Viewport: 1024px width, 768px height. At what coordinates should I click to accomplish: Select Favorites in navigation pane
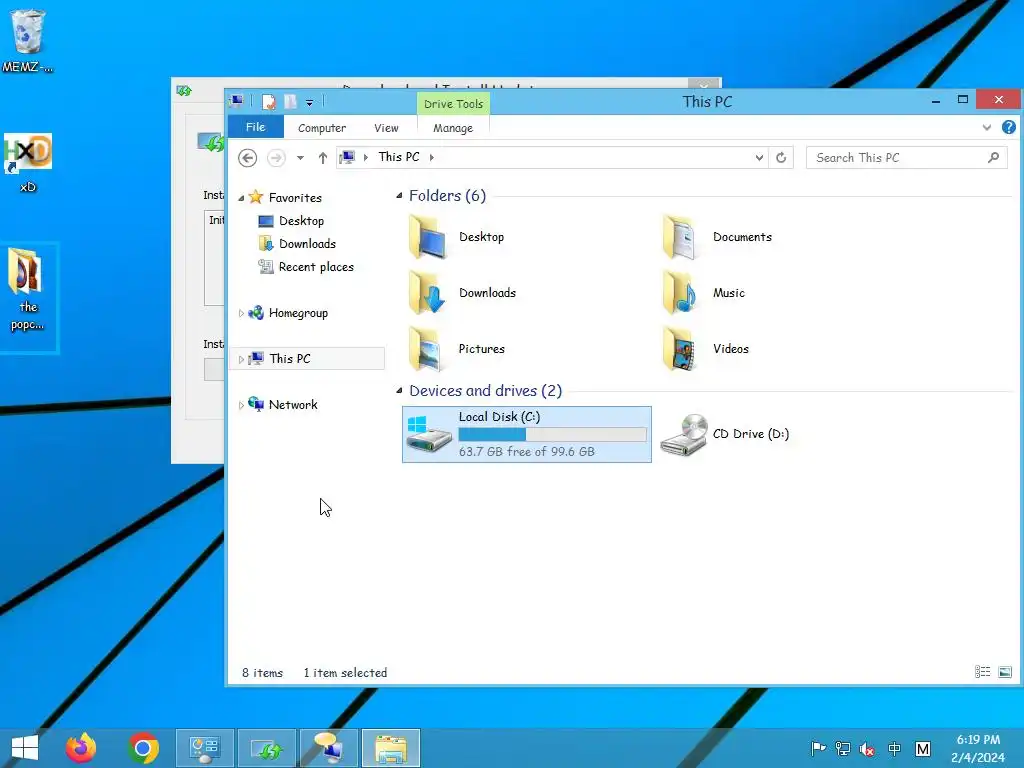coord(295,197)
